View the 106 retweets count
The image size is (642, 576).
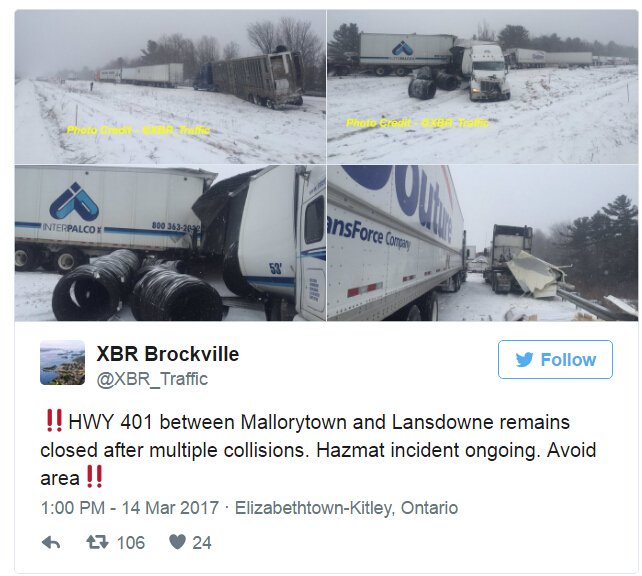coord(131,543)
